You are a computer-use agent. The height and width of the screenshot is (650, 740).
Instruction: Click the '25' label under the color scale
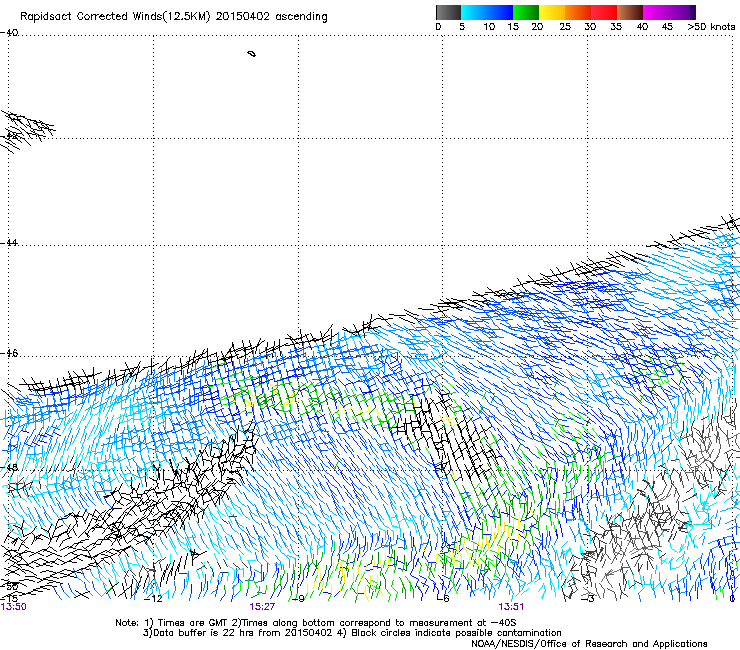pyautogui.click(x=565, y=27)
